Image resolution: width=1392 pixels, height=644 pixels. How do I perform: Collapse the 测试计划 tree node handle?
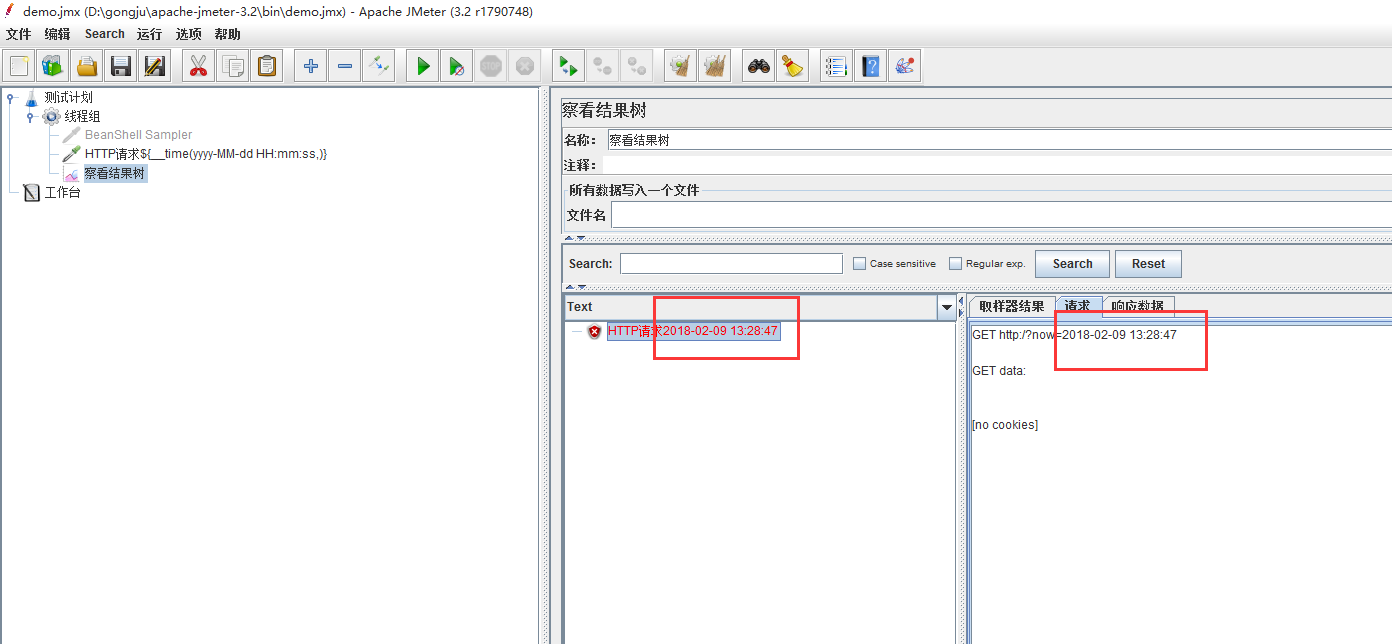pos(10,98)
